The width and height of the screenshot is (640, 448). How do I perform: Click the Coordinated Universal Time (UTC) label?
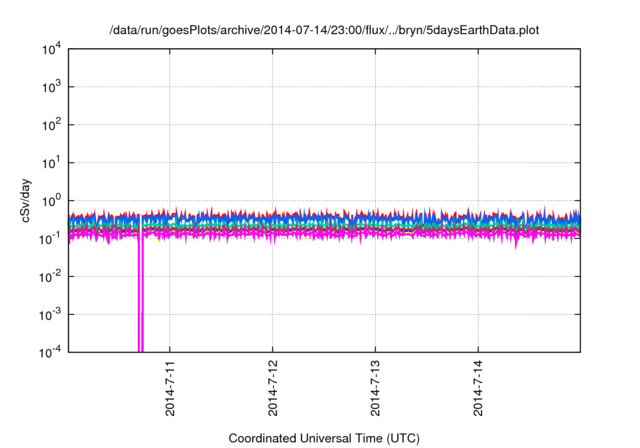coord(324,438)
